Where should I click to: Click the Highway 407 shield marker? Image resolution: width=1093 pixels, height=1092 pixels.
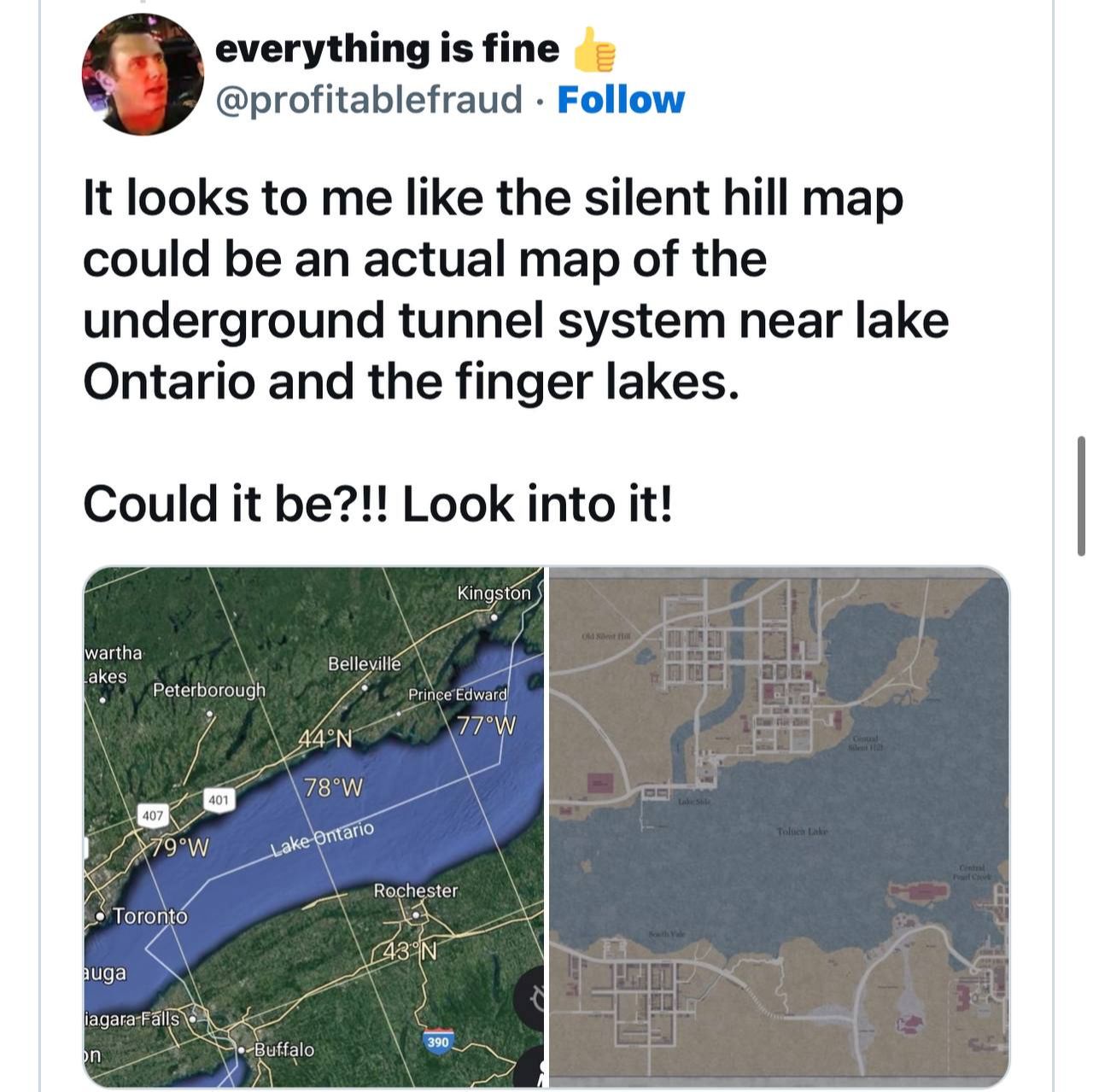coord(152,815)
